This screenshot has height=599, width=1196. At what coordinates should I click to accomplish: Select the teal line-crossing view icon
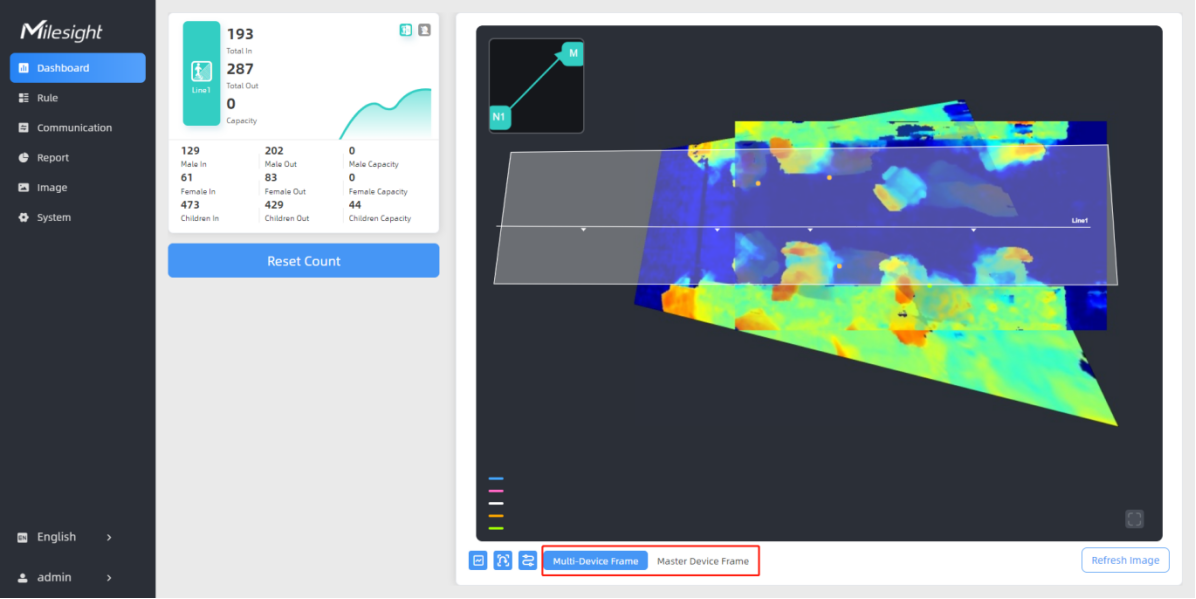(406, 30)
